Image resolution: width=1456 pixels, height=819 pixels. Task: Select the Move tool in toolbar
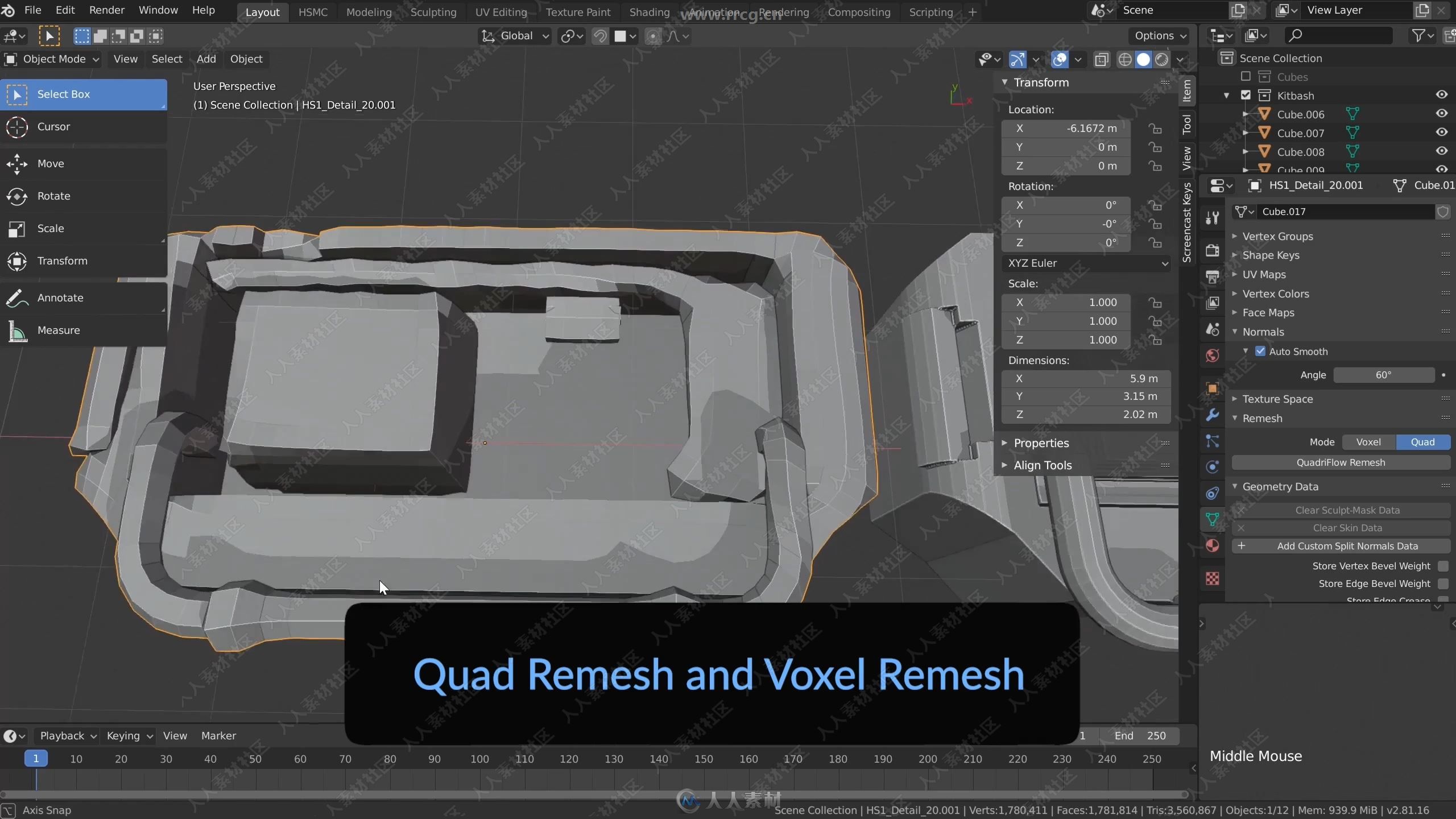coord(50,162)
